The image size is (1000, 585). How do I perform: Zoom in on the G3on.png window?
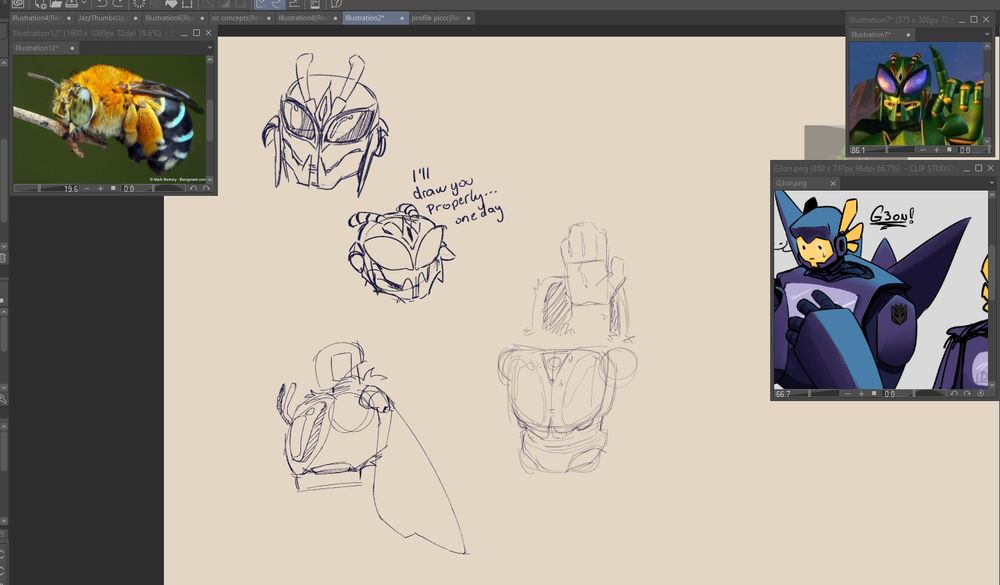861,394
